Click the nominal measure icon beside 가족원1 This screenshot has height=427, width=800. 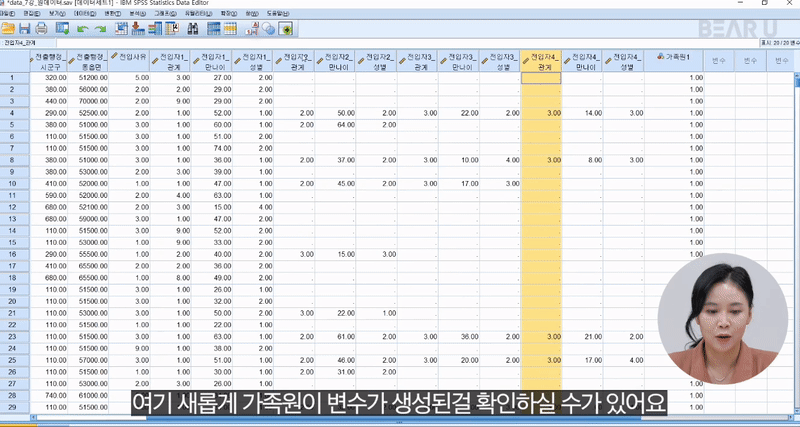click(661, 57)
